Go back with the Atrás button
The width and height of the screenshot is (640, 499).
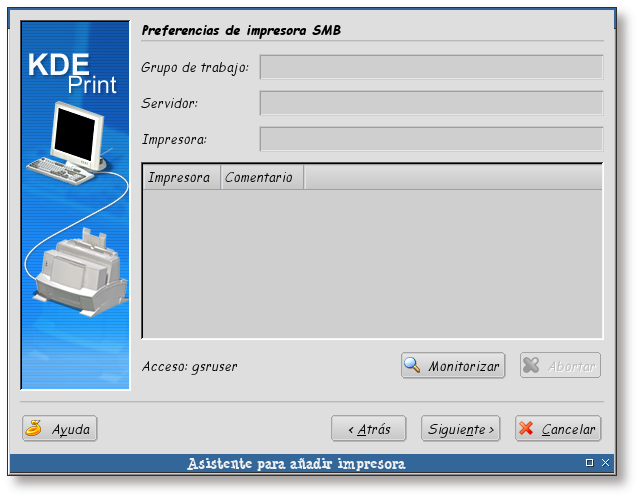pyautogui.click(x=368, y=429)
